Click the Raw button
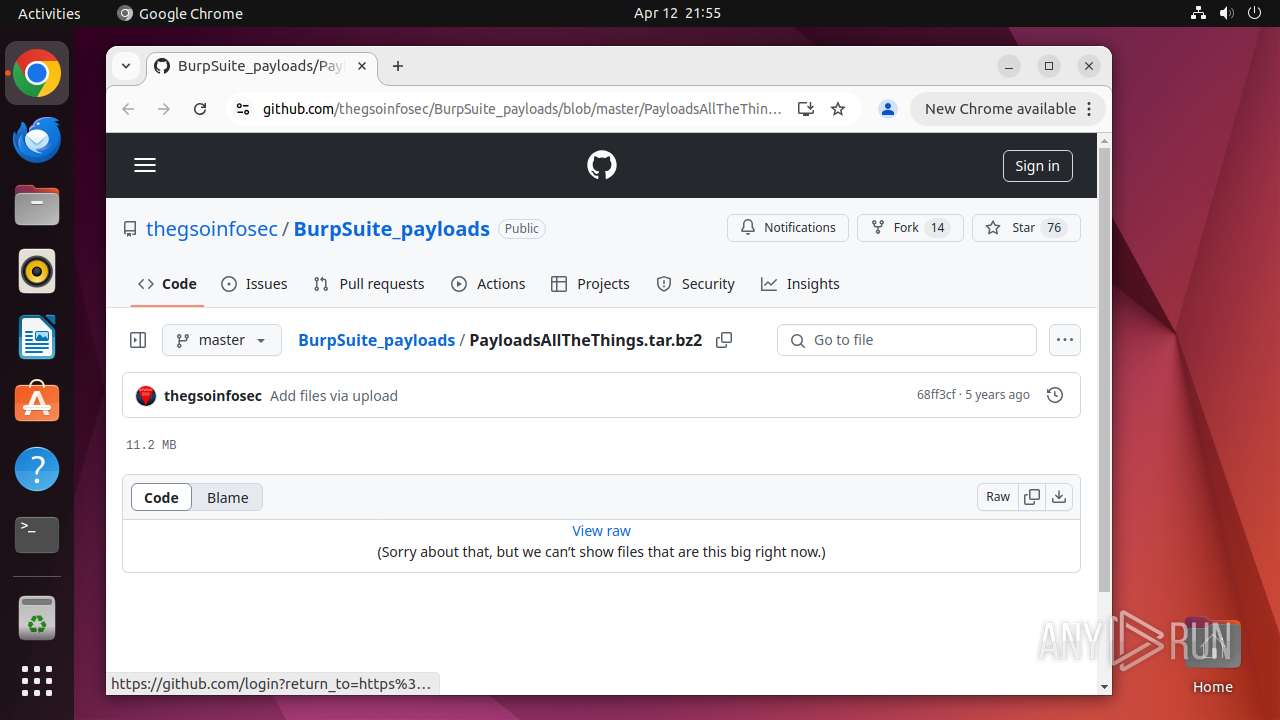This screenshot has width=1280, height=720. click(x=998, y=497)
